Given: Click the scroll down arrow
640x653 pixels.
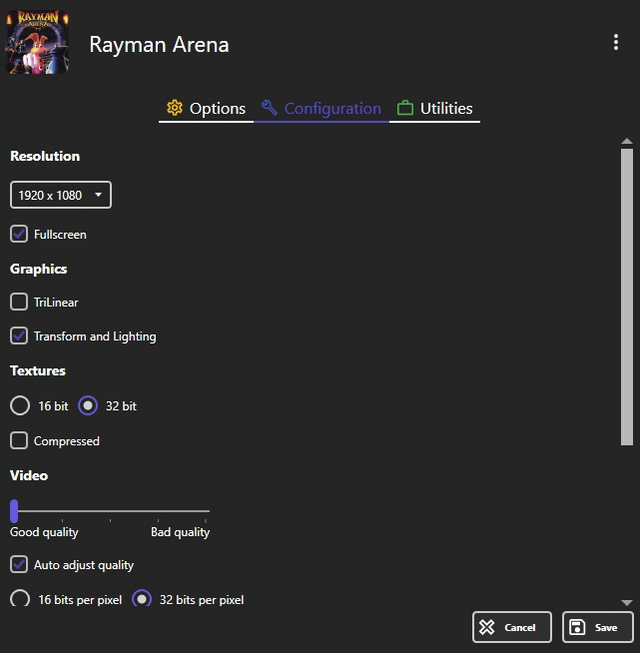Looking at the screenshot, I should pyautogui.click(x=627, y=602).
